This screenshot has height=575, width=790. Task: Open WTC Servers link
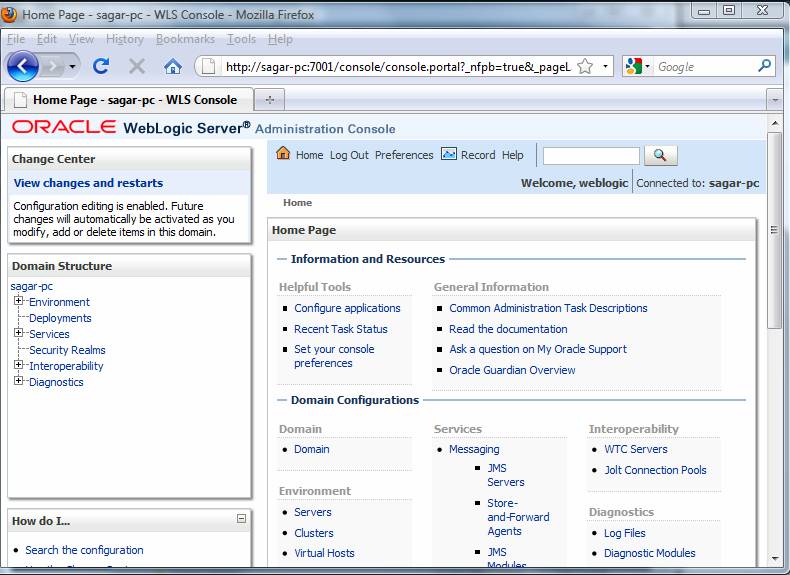(636, 449)
